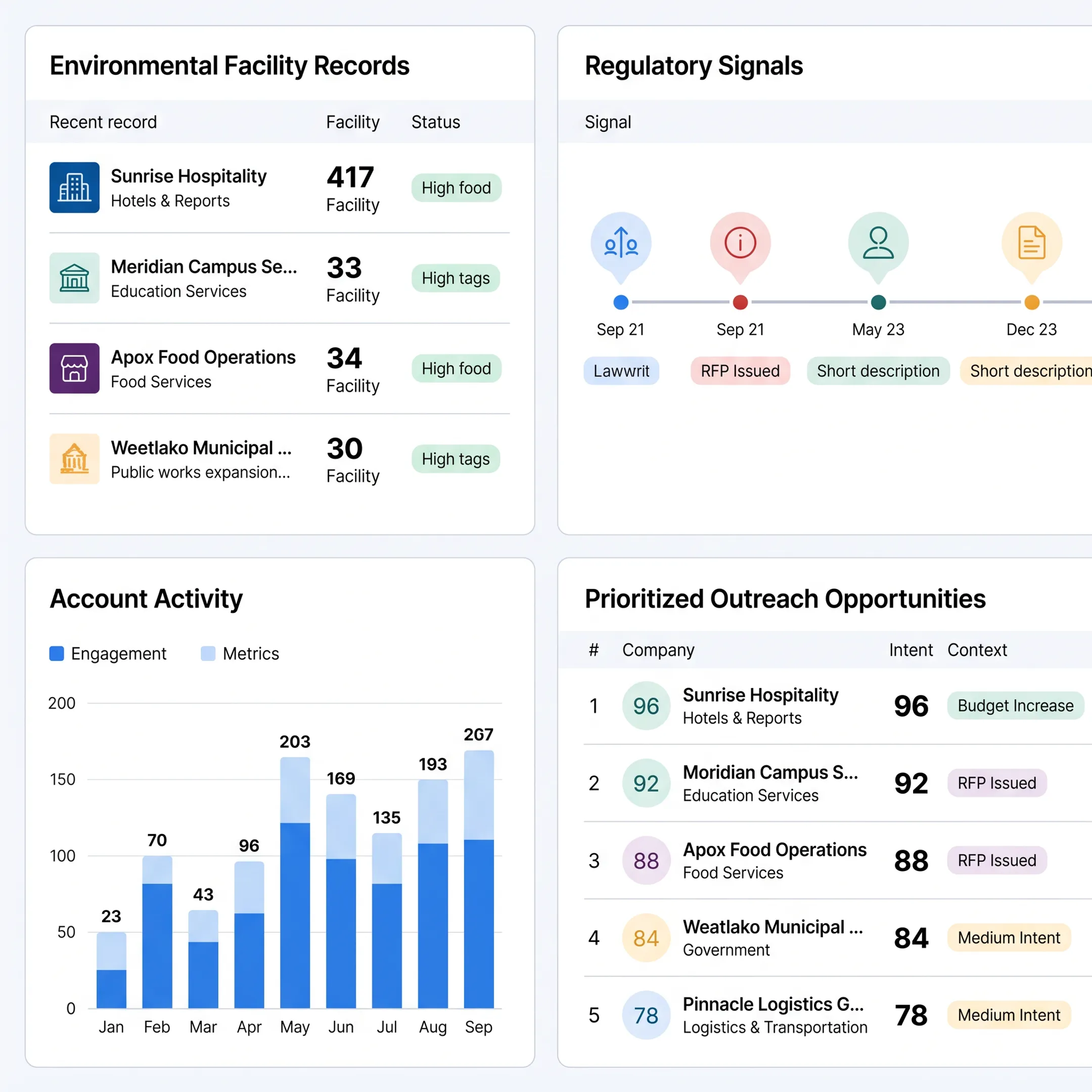Click the Jan bar labeled 23
This screenshot has height=1092, width=1092.
(x=111, y=970)
